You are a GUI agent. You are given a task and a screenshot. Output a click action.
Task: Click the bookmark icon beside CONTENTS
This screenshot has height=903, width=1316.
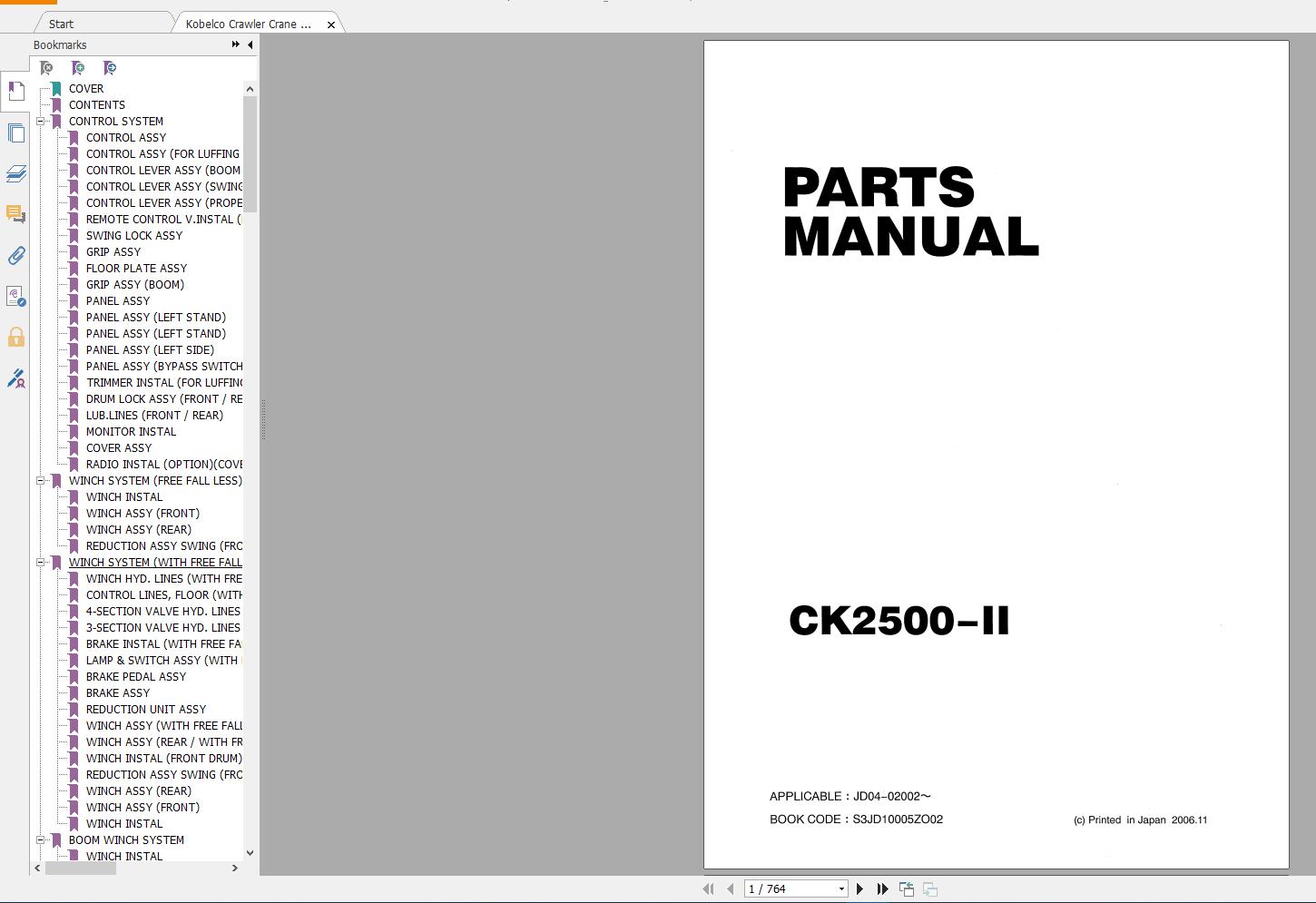56,105
